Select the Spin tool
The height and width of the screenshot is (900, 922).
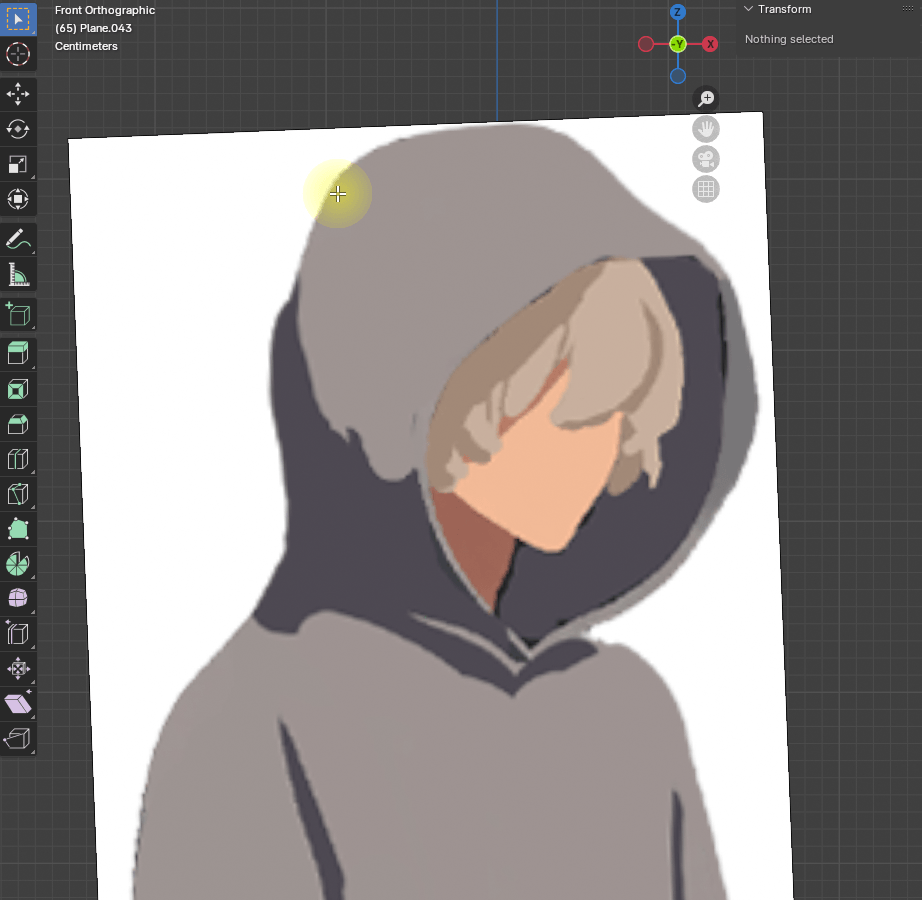coord(18,564)
